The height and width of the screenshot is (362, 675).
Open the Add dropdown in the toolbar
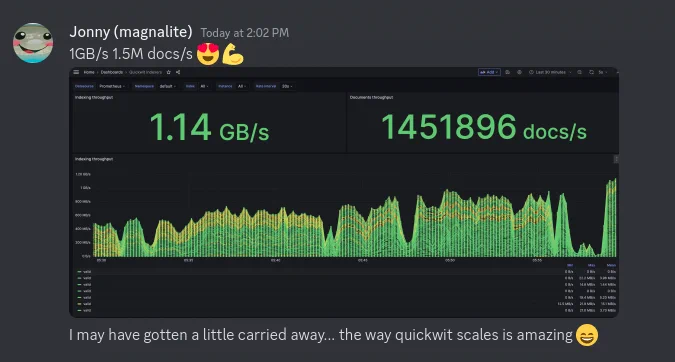point(489,72)
